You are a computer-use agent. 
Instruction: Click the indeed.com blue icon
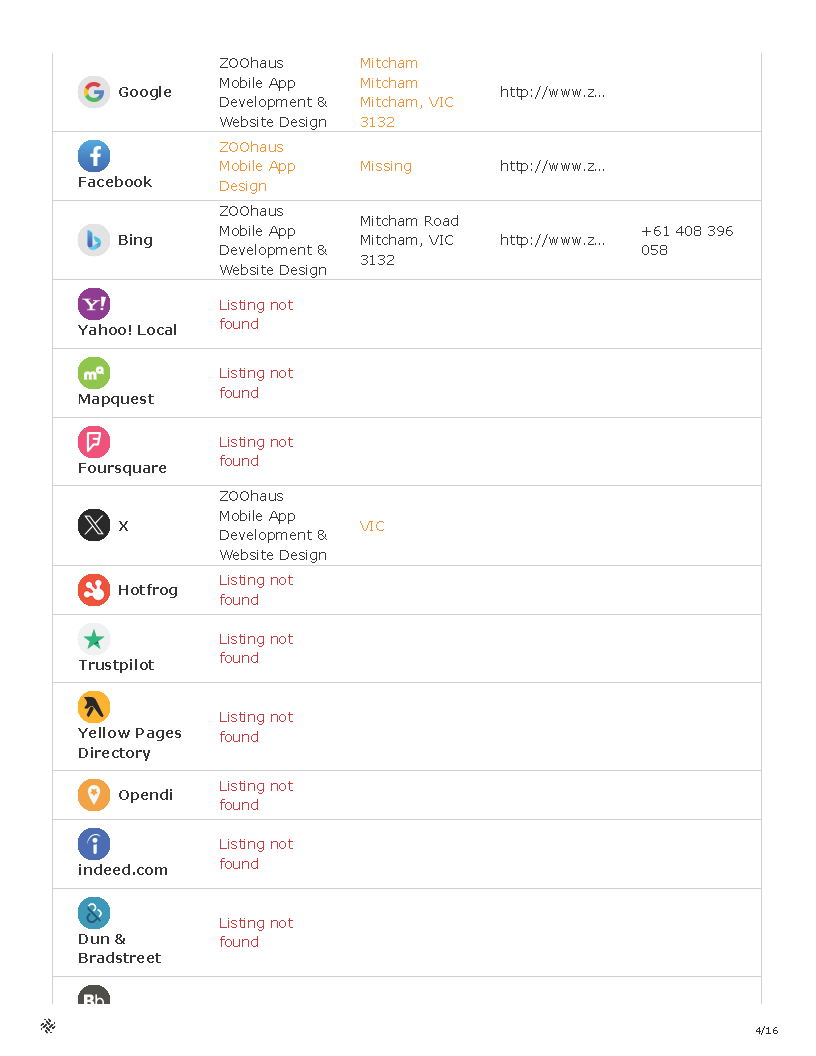click(94, 844)
